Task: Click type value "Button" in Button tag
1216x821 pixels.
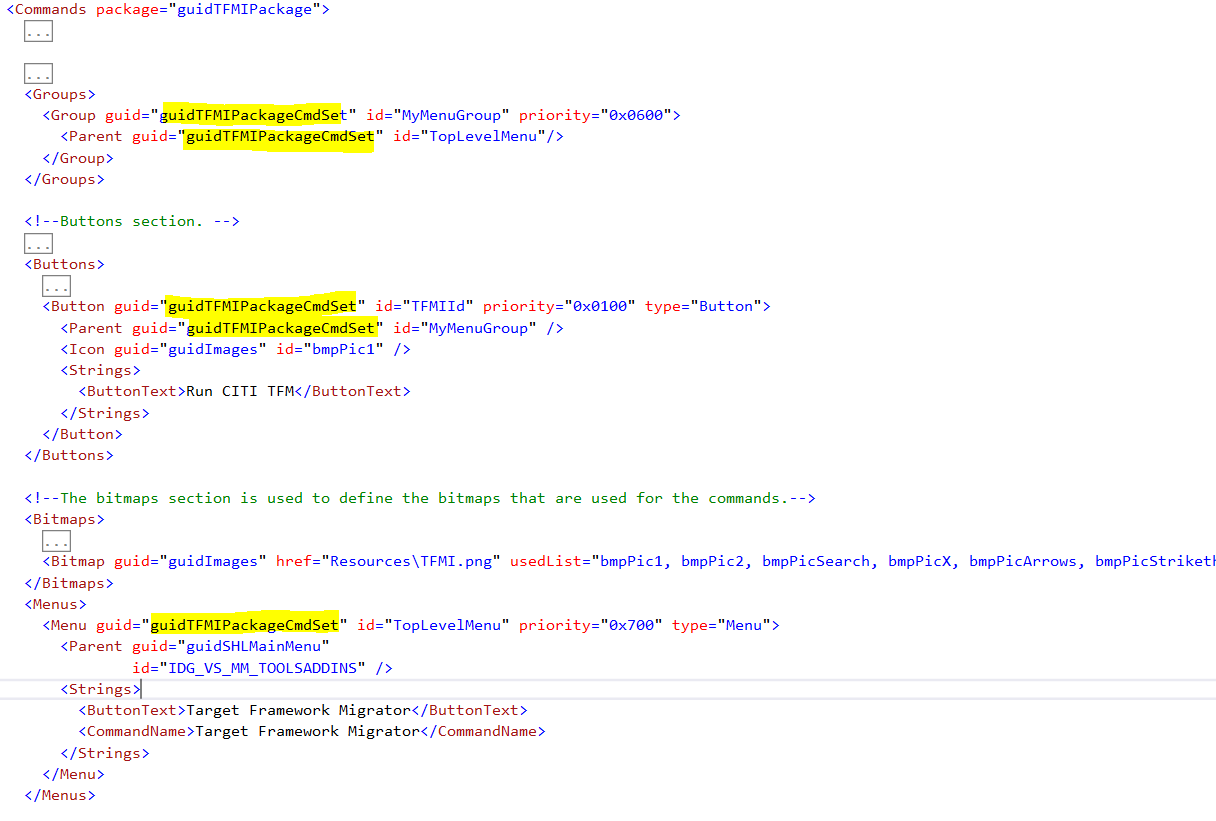Action: pyautogui.click(x=726, y=306)
